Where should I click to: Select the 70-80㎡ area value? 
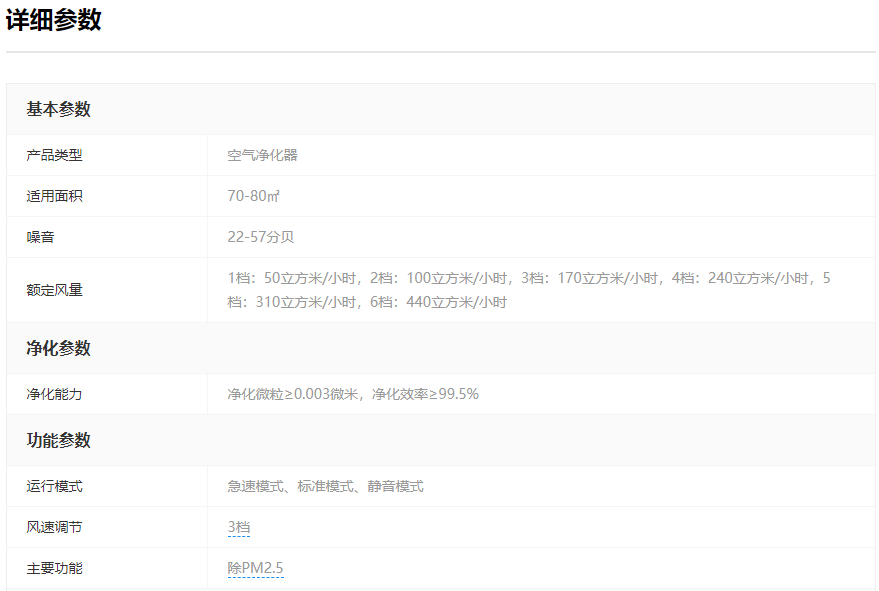coord(254,196)
